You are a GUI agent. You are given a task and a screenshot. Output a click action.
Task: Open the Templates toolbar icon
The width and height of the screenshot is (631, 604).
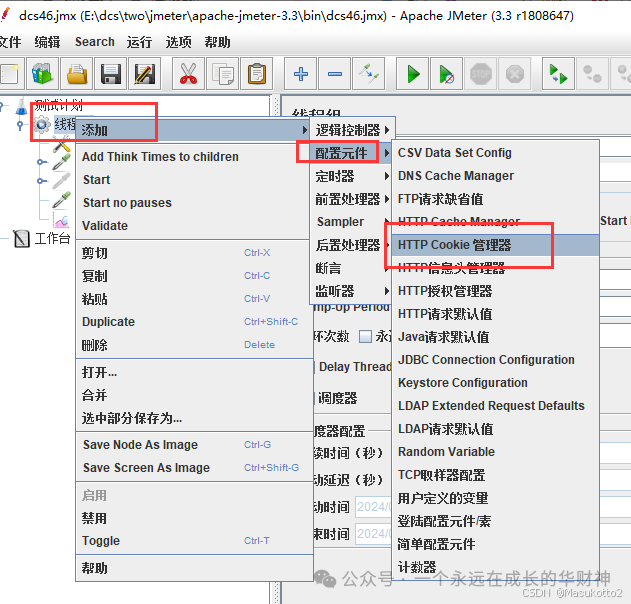click(x=43, y=74)
